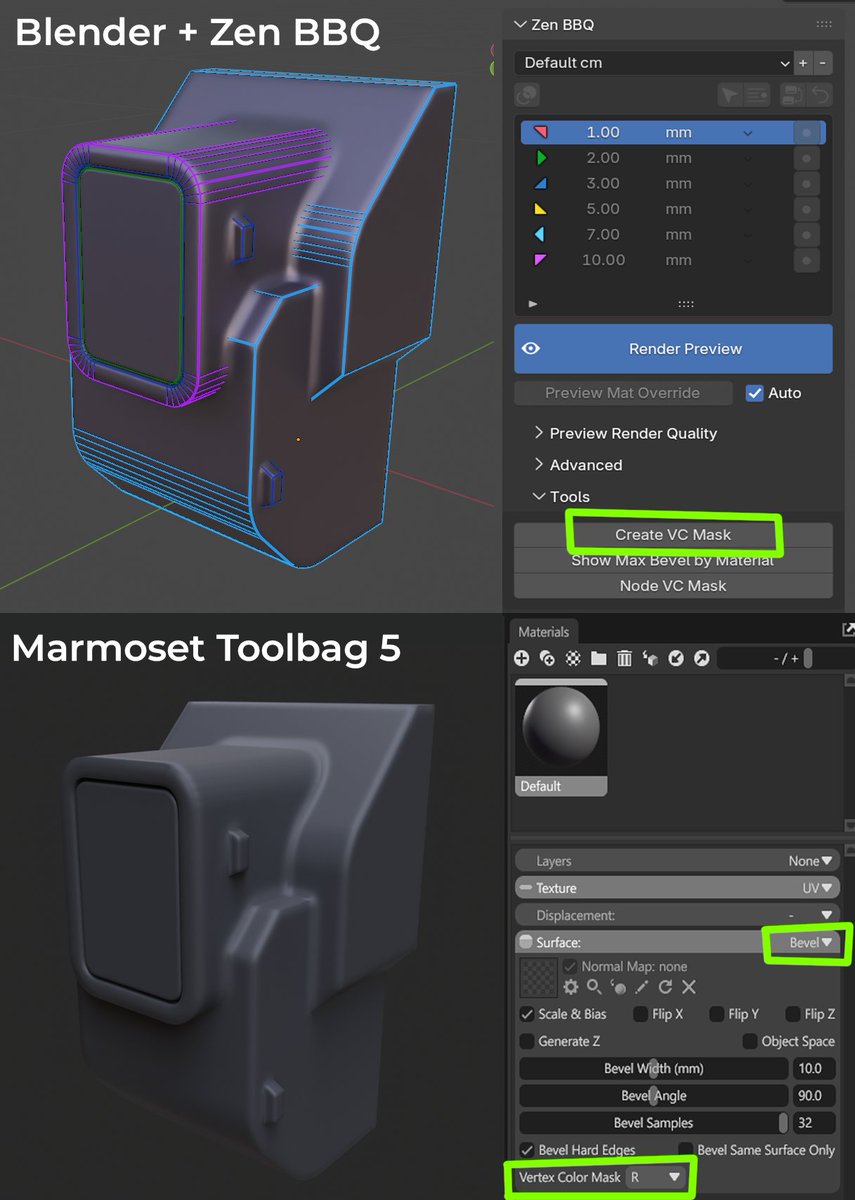Duplicate the selected material in Toolbag
The image size is (855, 1200).
pyautogui.click(x=547, y=658)
